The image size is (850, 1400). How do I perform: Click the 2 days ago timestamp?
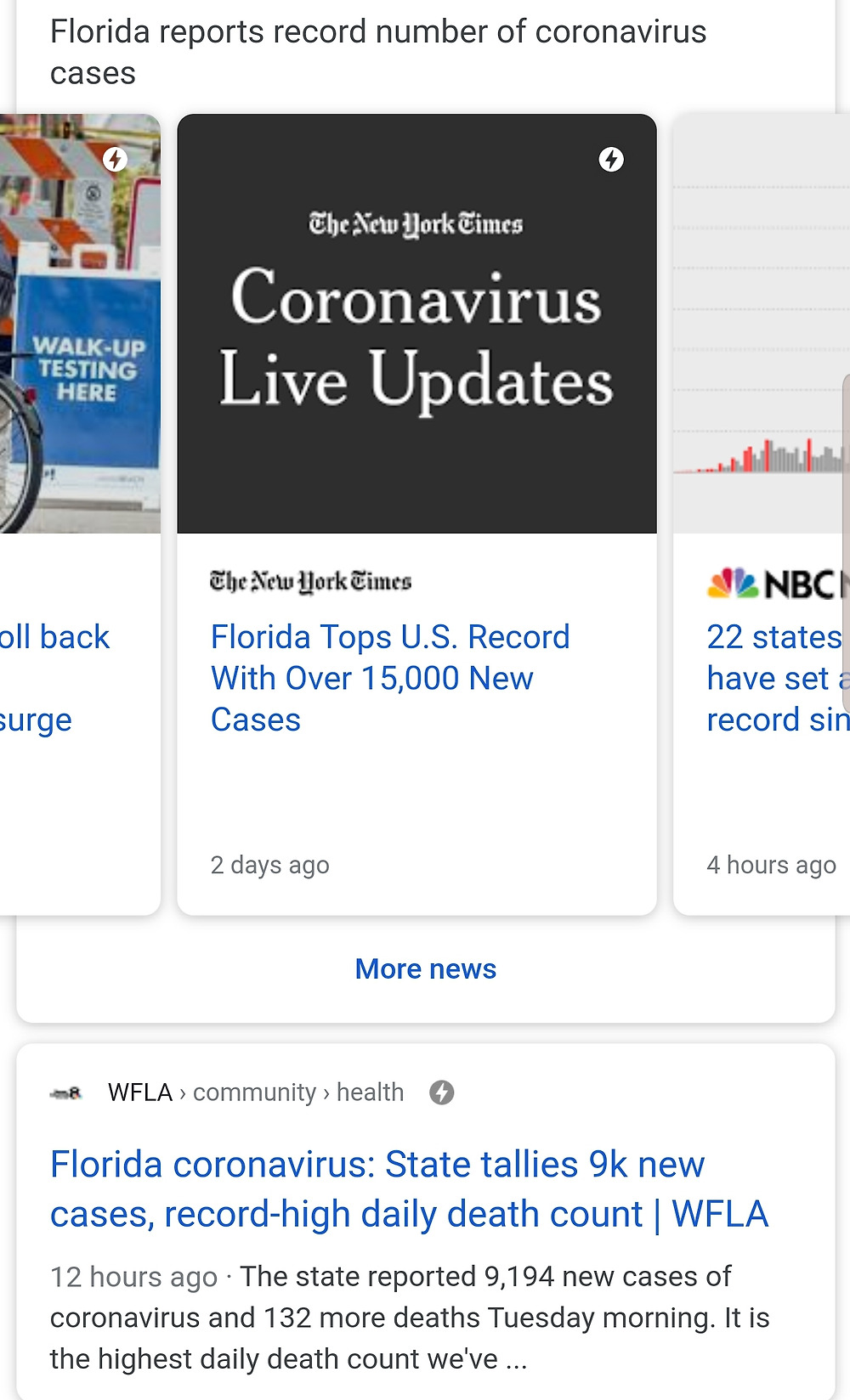(269, 865)
